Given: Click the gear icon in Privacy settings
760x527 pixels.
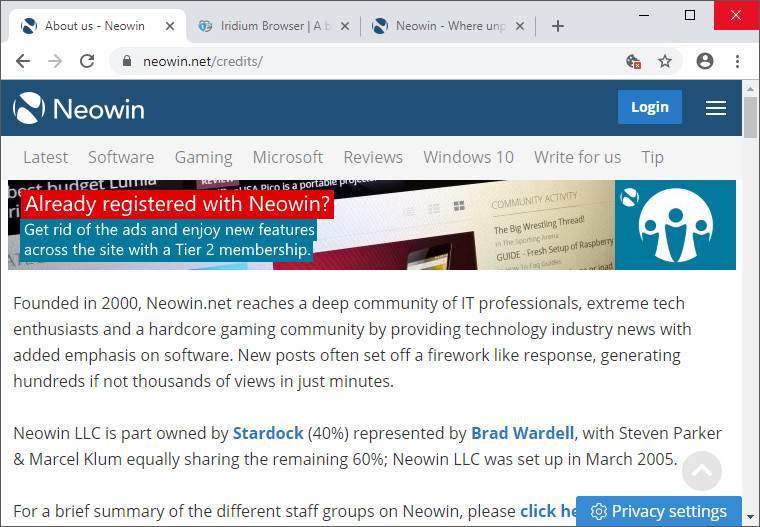Looking at the screenshot, I should 599,511.
